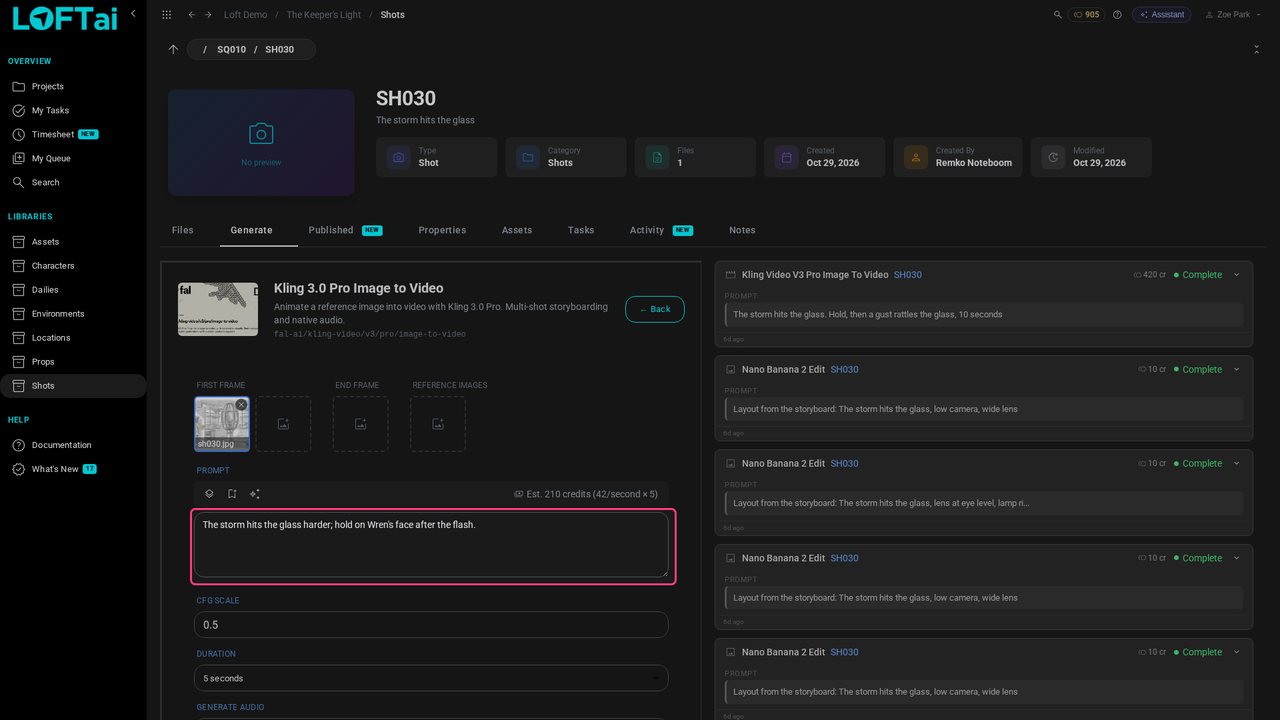This screenshot has width=1280, height=720.
Task: Switch to the Files tab
Action: (x=183, y=230)
